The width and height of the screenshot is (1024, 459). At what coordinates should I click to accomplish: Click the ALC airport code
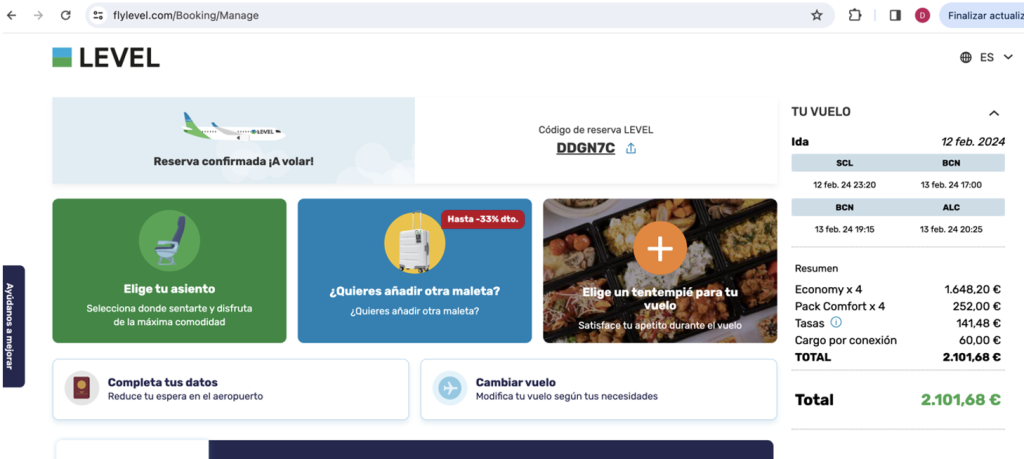[952, 207]
